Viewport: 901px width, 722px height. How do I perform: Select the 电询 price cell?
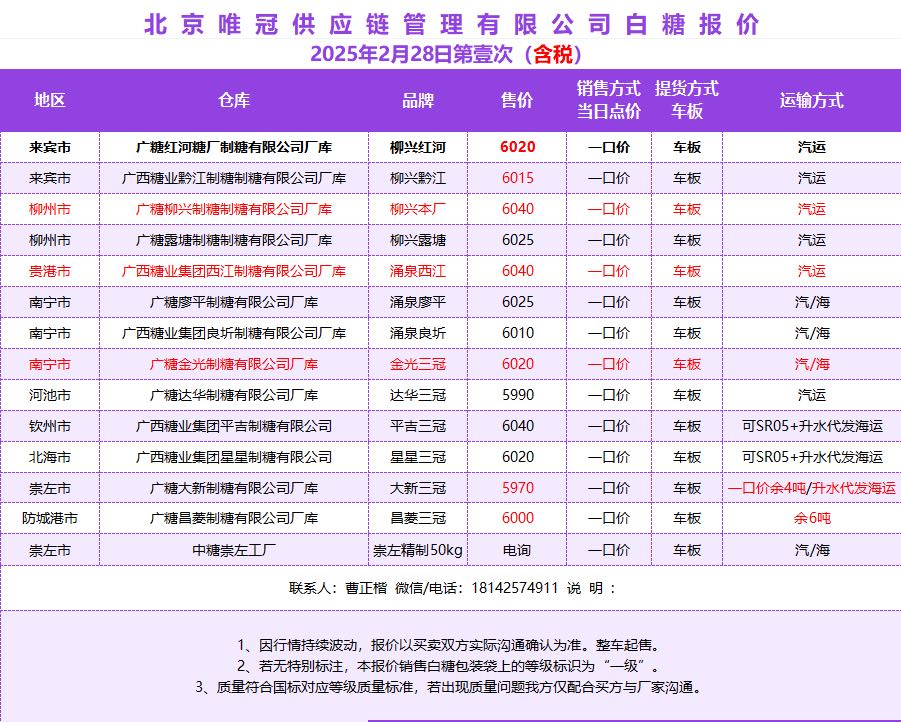pos(517,550)
